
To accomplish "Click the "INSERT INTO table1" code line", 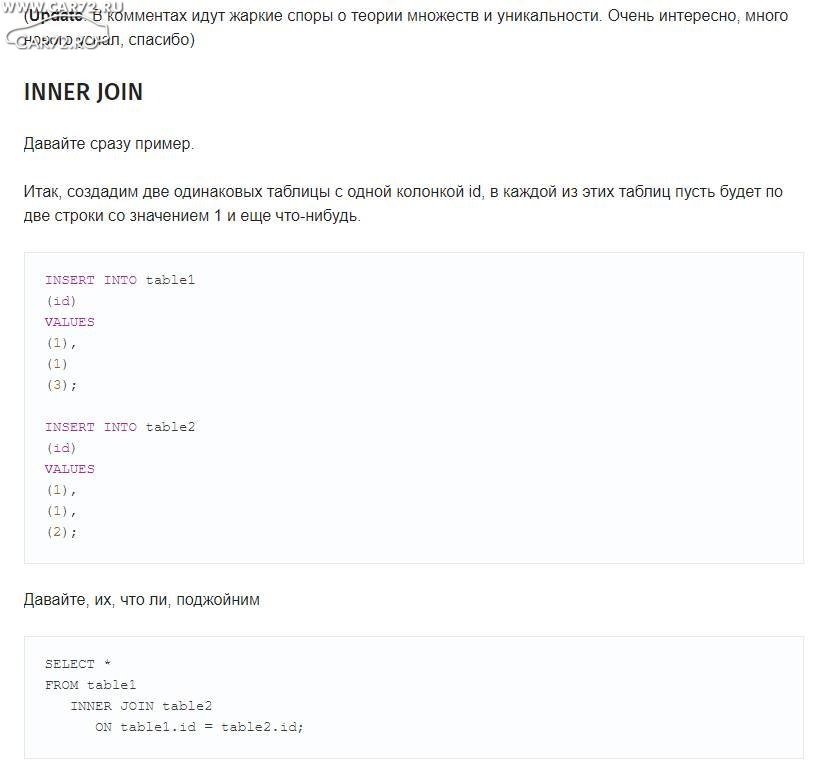I will pos(120,280).
